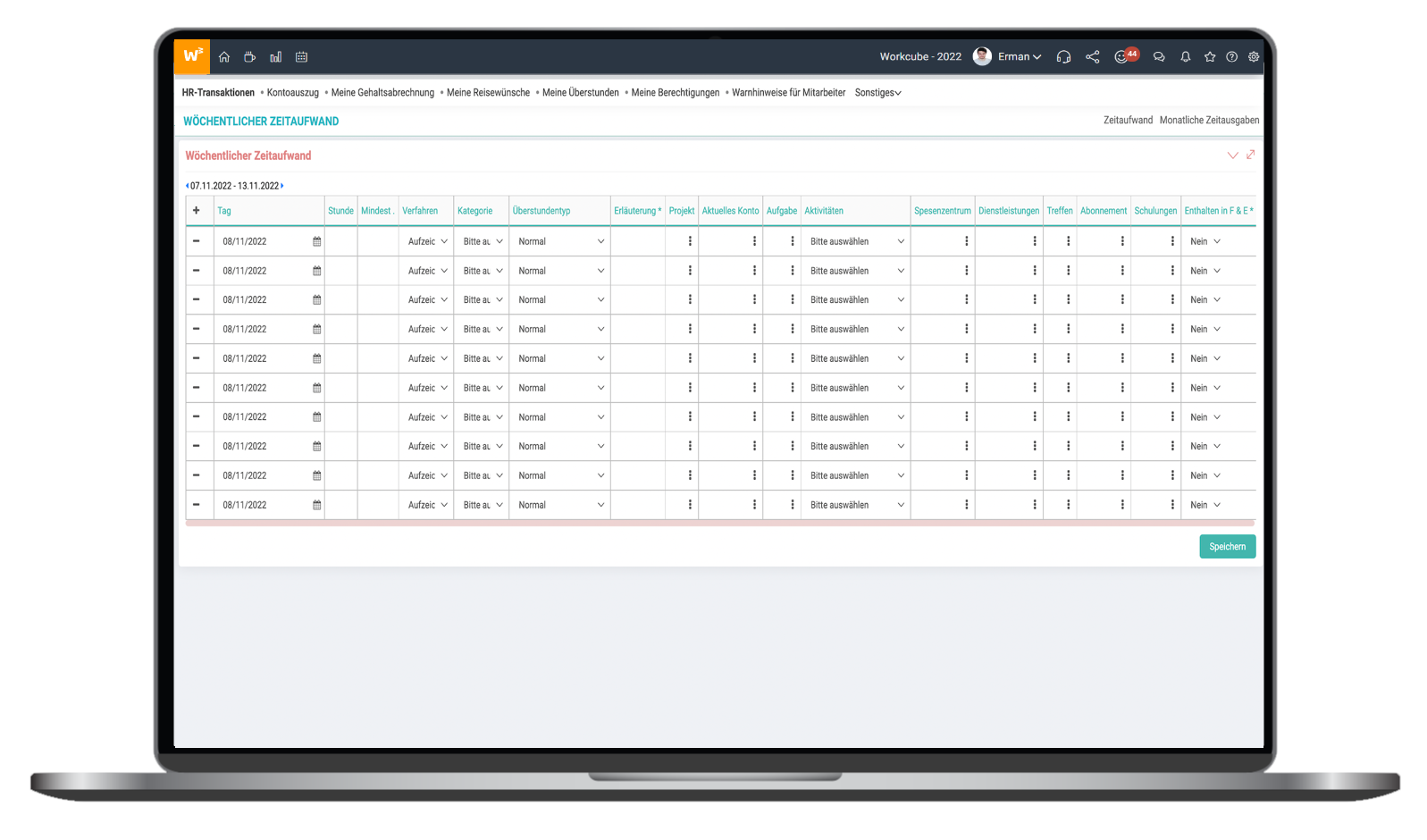
Task: Open first row Kategorie Bitte au dropdown
Action: (483, 241)
